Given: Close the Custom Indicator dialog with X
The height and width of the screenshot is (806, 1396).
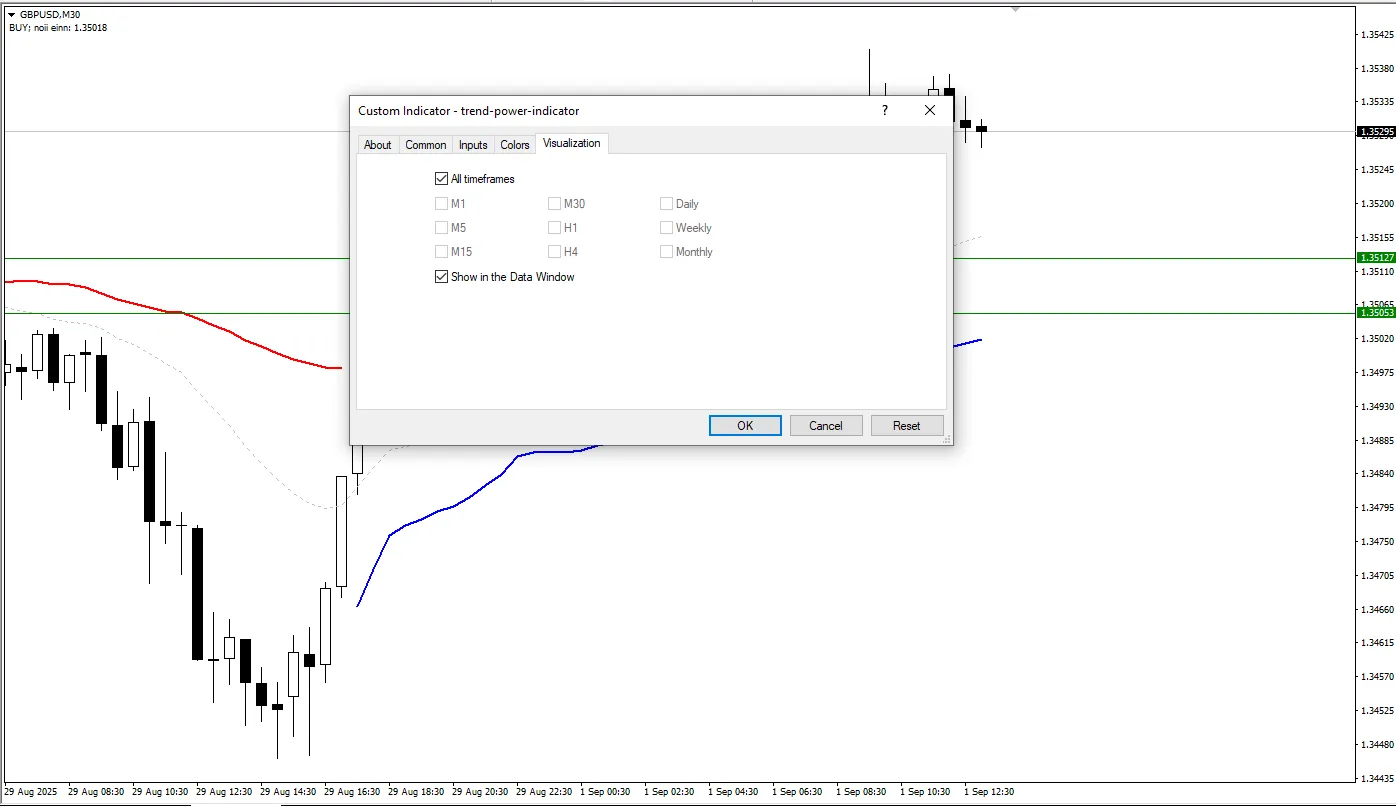Looking at the screenshot, I should [930, 111].
